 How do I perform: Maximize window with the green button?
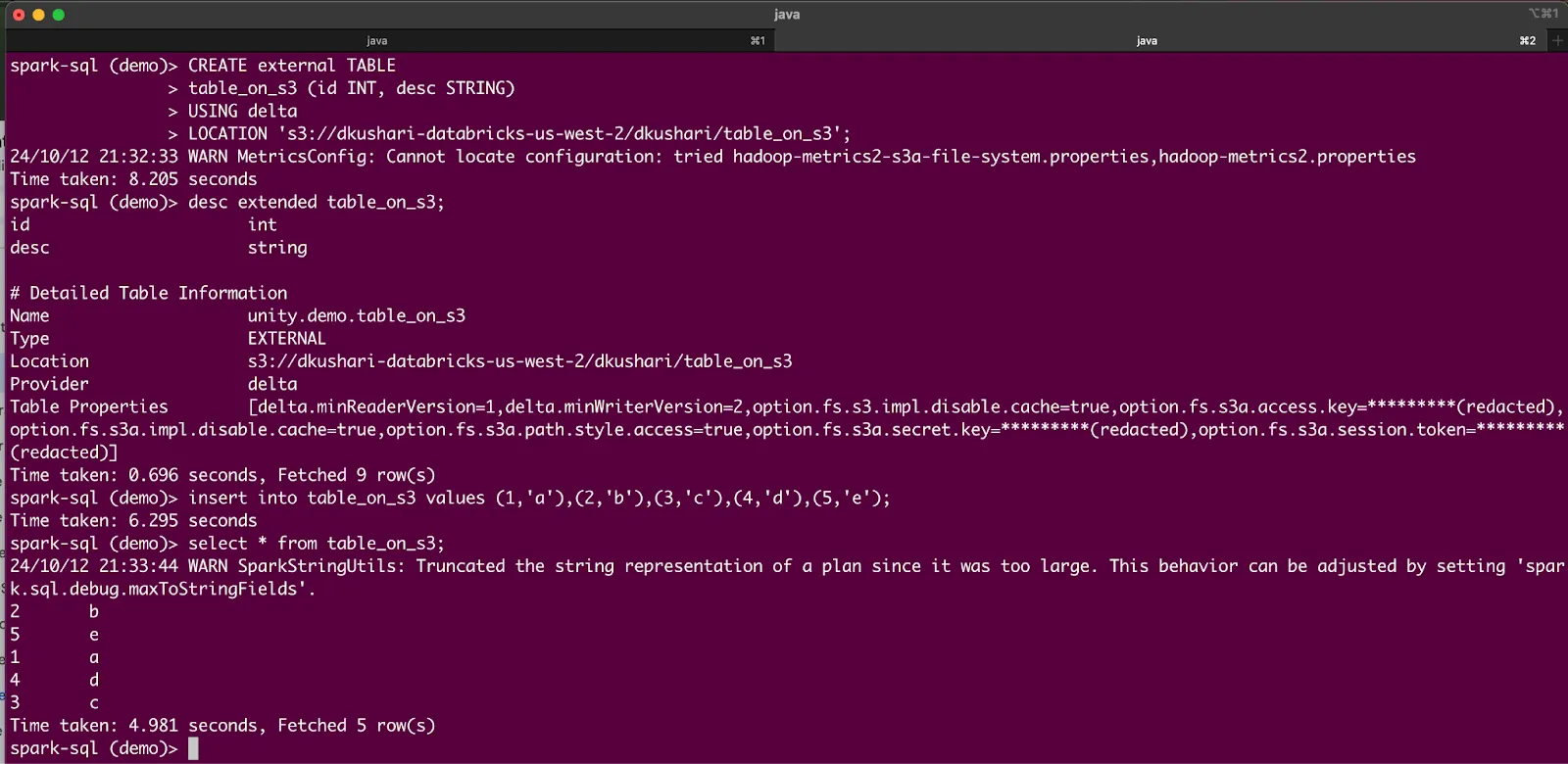(x=59, y=15)
